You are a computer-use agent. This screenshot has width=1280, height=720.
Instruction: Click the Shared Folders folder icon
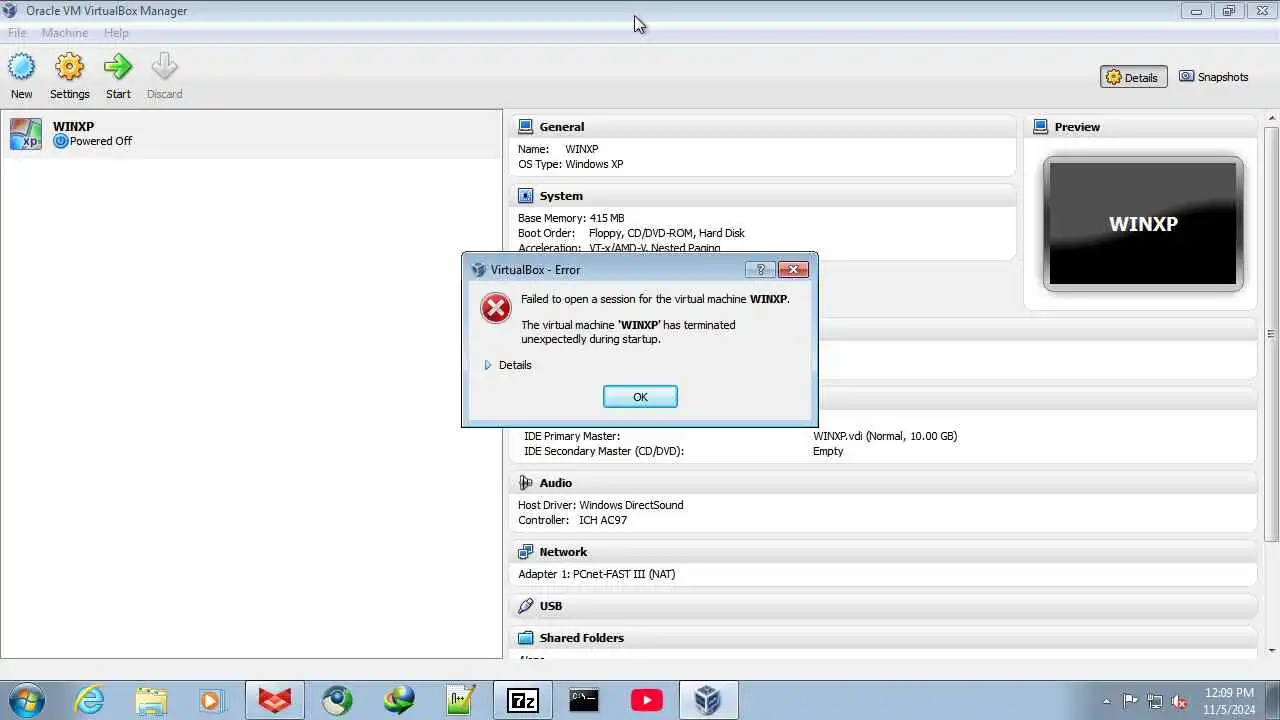pos(525,638)
